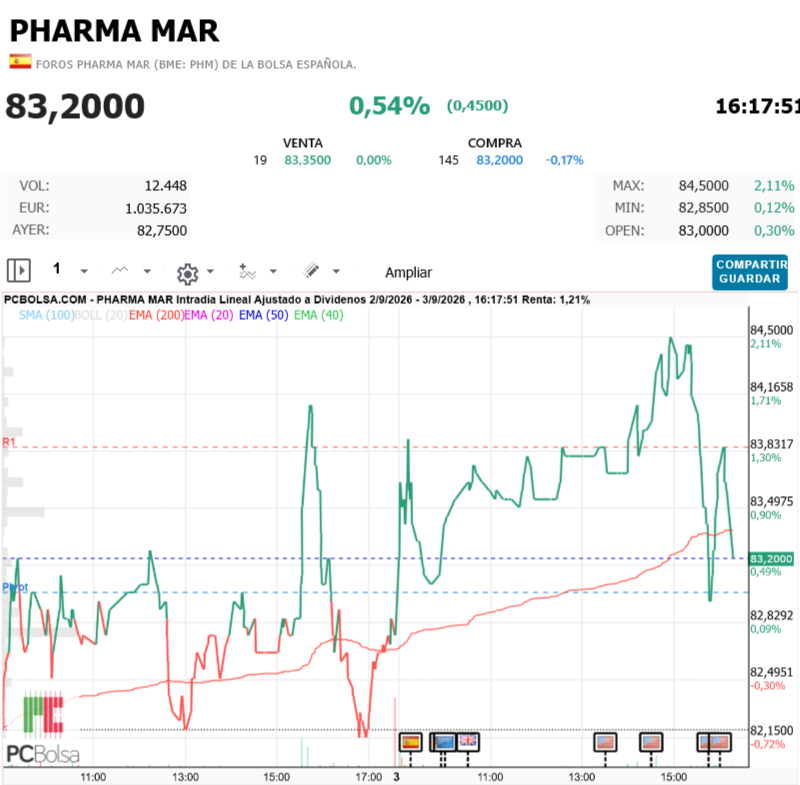
Task: Click the line chart type icon
Action: coord(120,270)
